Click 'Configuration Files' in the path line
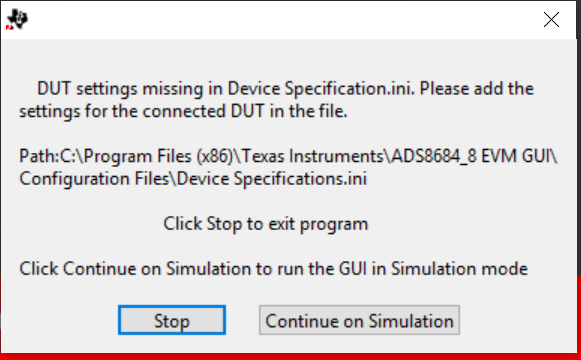This screenshot has width=581, height=360. [94, 179]
